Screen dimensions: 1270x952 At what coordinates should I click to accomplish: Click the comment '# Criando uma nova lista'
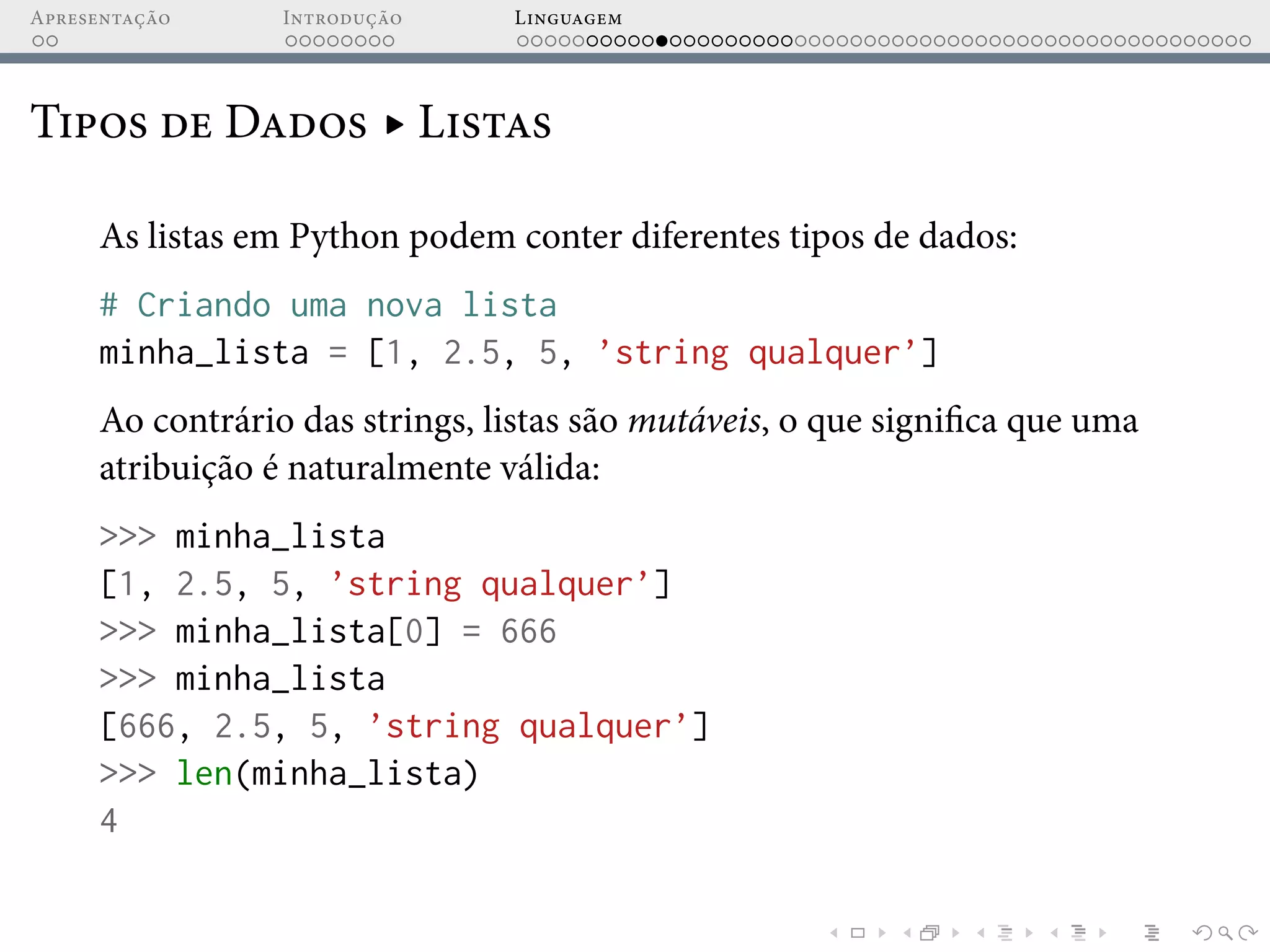click(328, 305)
